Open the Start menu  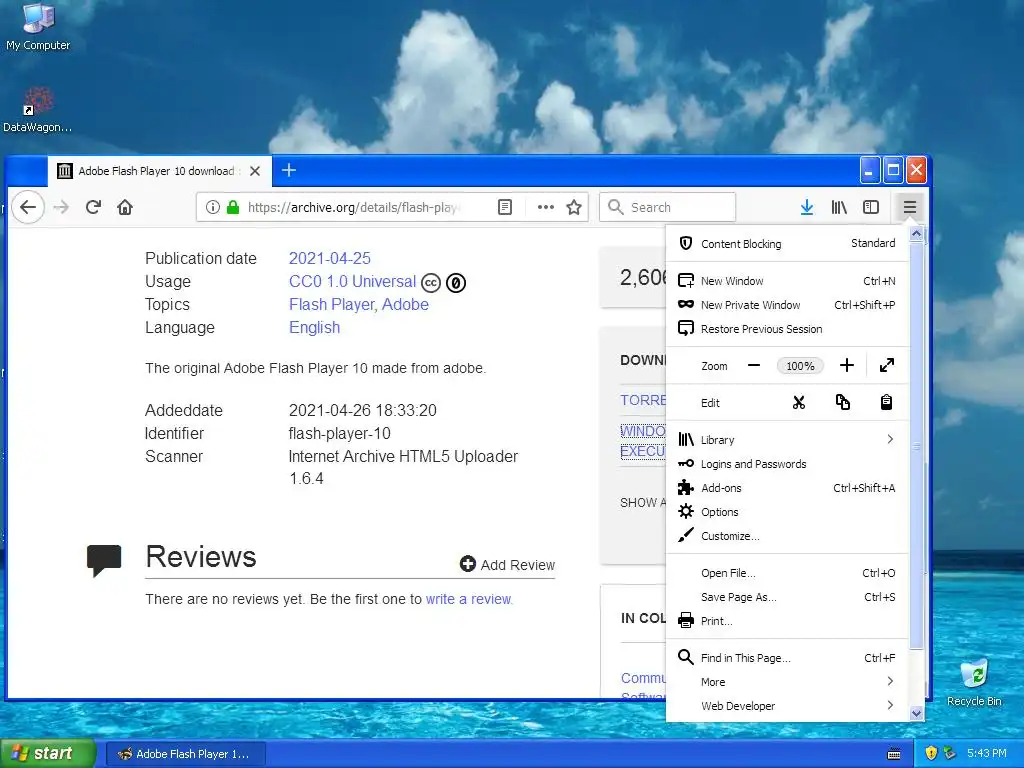pos(46,753)
